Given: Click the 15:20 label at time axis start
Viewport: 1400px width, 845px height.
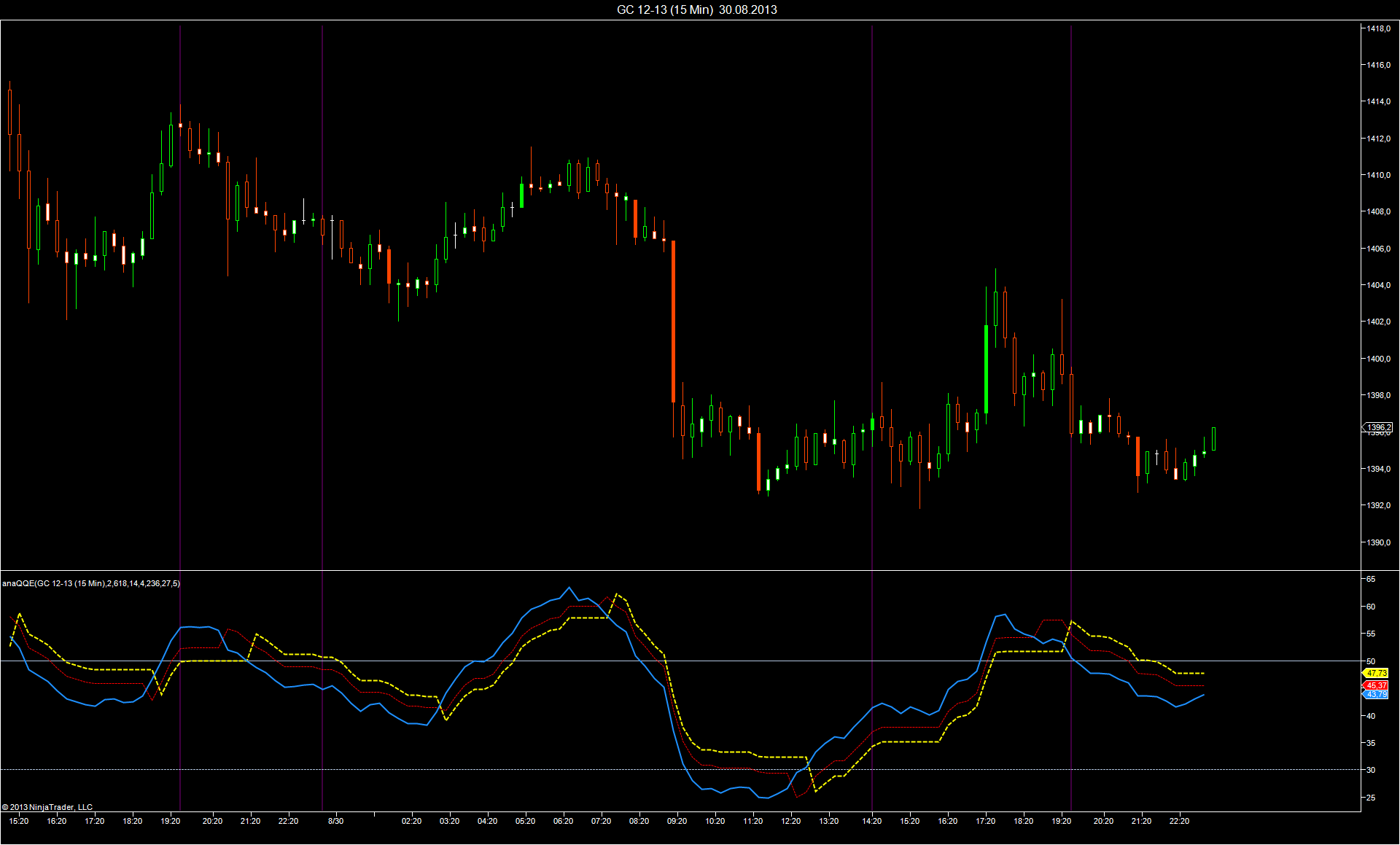Looking at the screenshot, I should (x=19, y=821).
